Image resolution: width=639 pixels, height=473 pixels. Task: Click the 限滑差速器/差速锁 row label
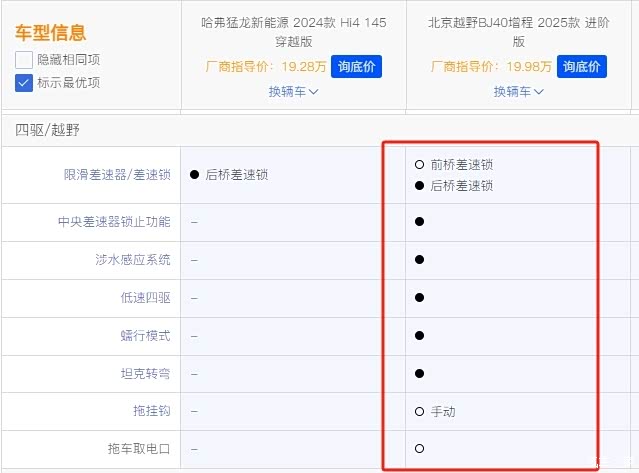pyautogui.click(x=117, y=175)
